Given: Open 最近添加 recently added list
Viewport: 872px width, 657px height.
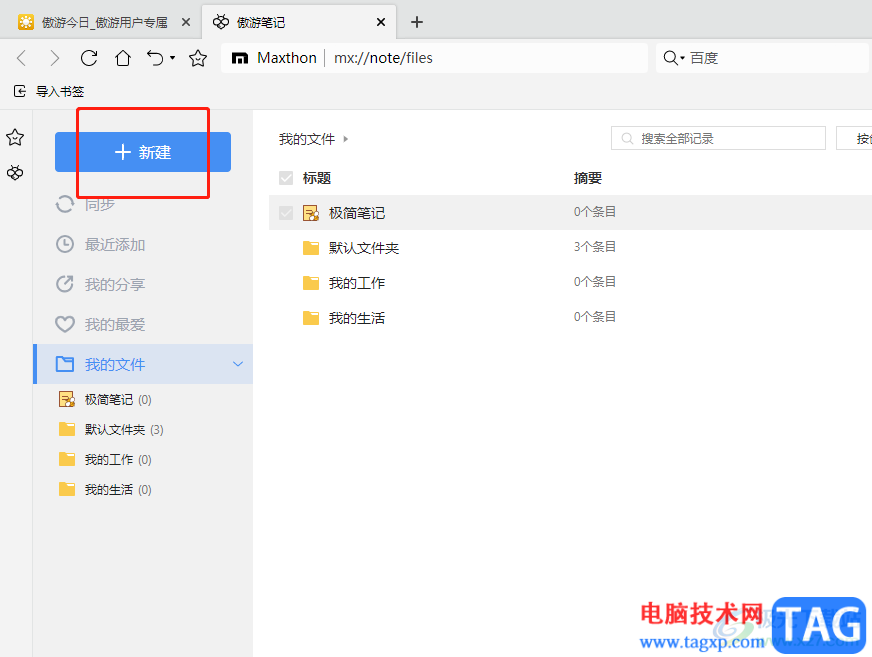Looking at the screenshot, I should pos(115,245).
